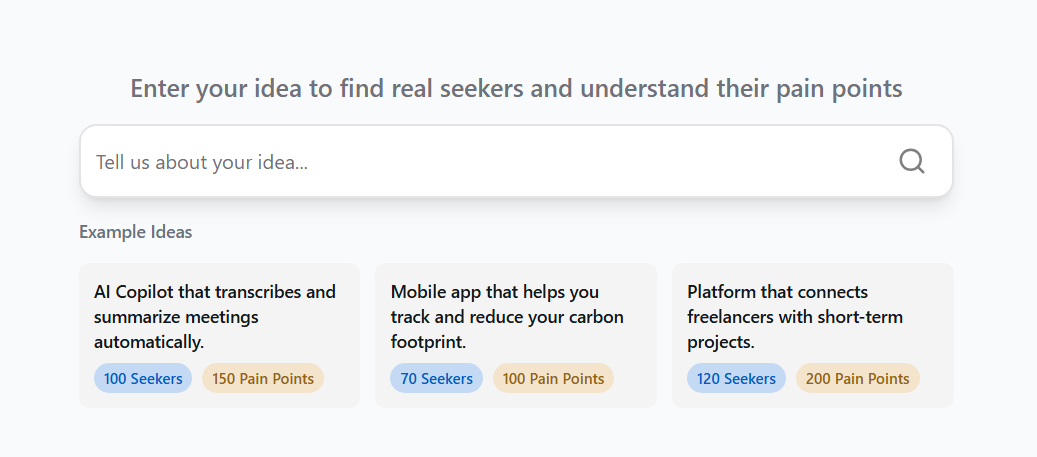This screenshot has width=1037, height=457.
Task: Click the 'AI Copilot that transcribes' title text
Action: pyautogui.click(x=215, y=292)
